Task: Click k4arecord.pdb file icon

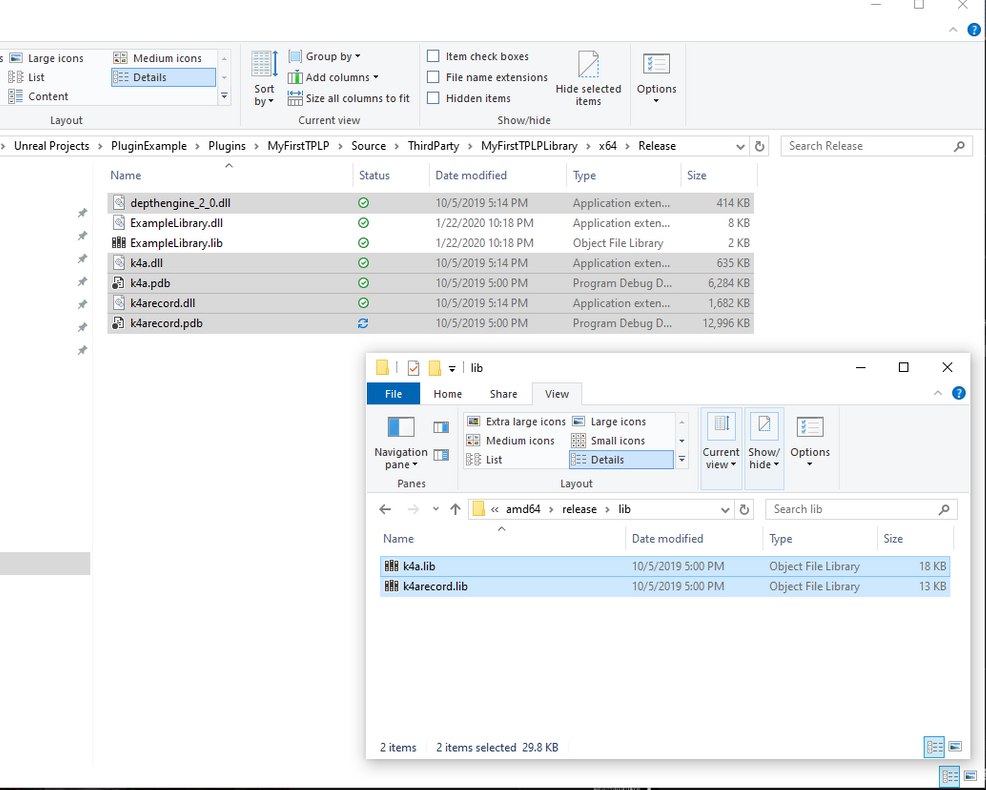Action: pos(119,323)
